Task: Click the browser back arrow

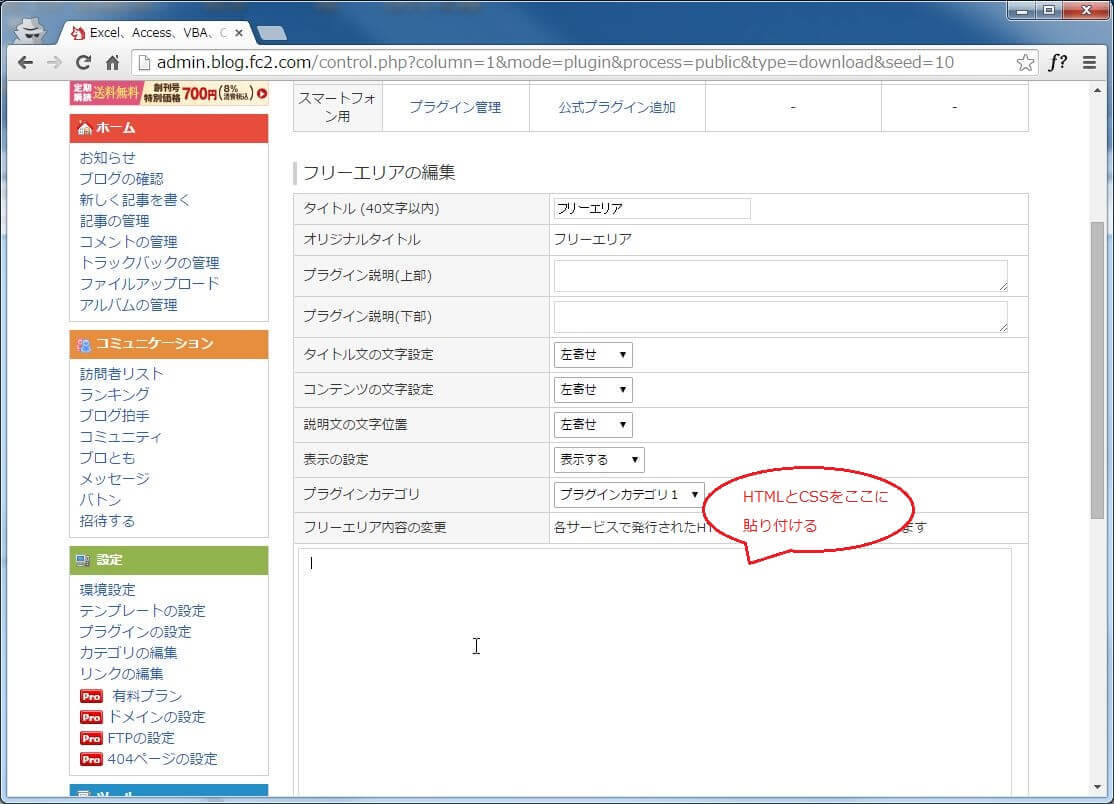Action: [24, 62]
